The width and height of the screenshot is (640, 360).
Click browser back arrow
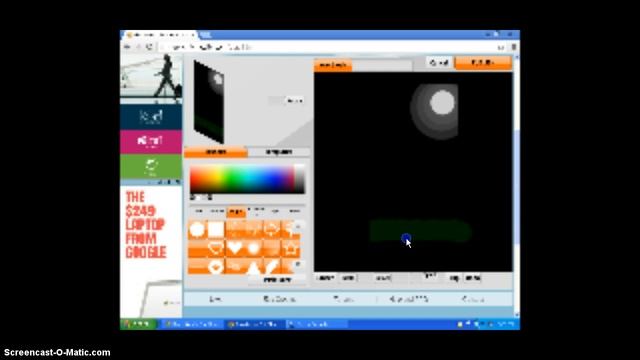(127, 47)
